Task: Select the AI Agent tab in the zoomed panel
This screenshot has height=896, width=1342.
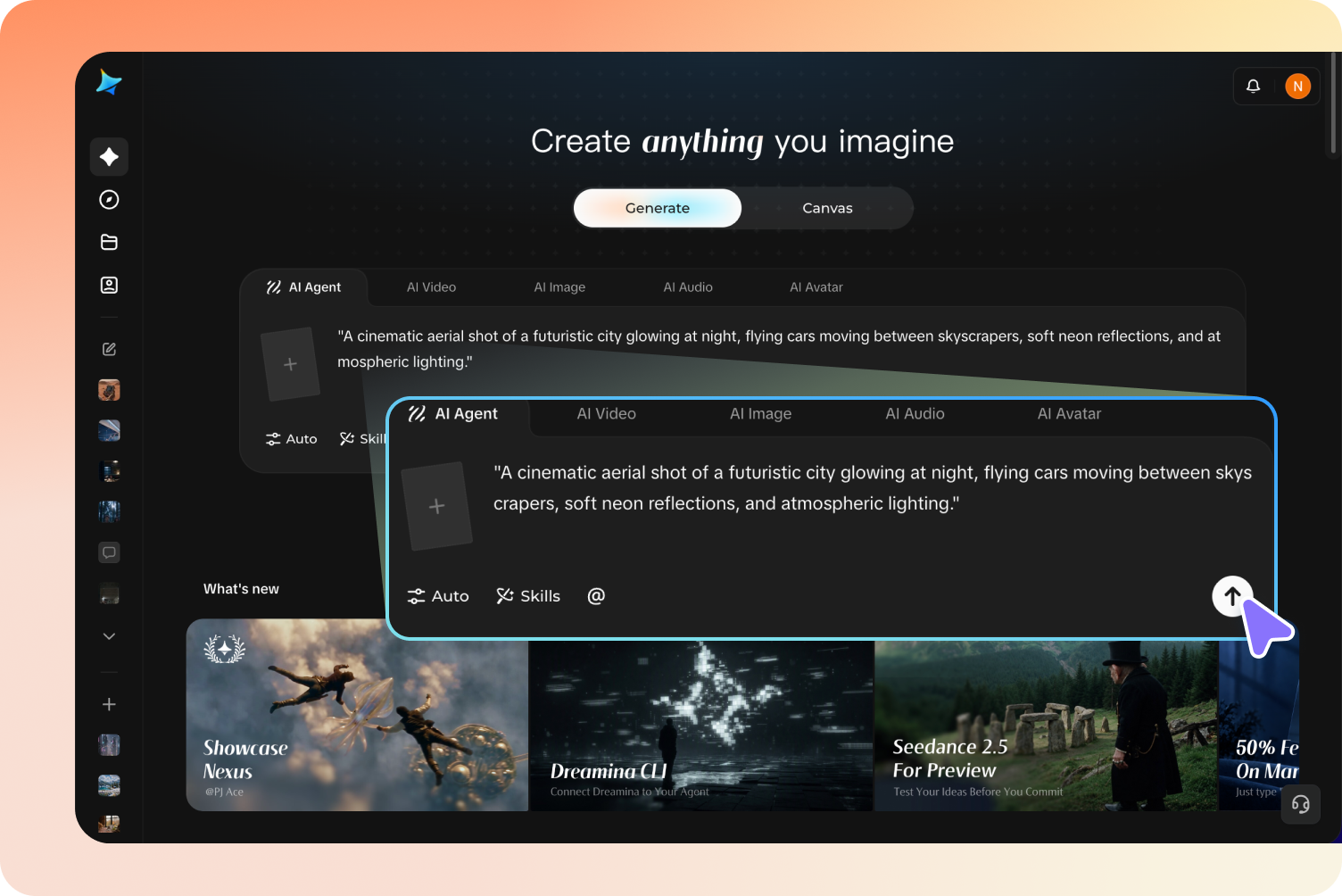Action: coord(453,414)
